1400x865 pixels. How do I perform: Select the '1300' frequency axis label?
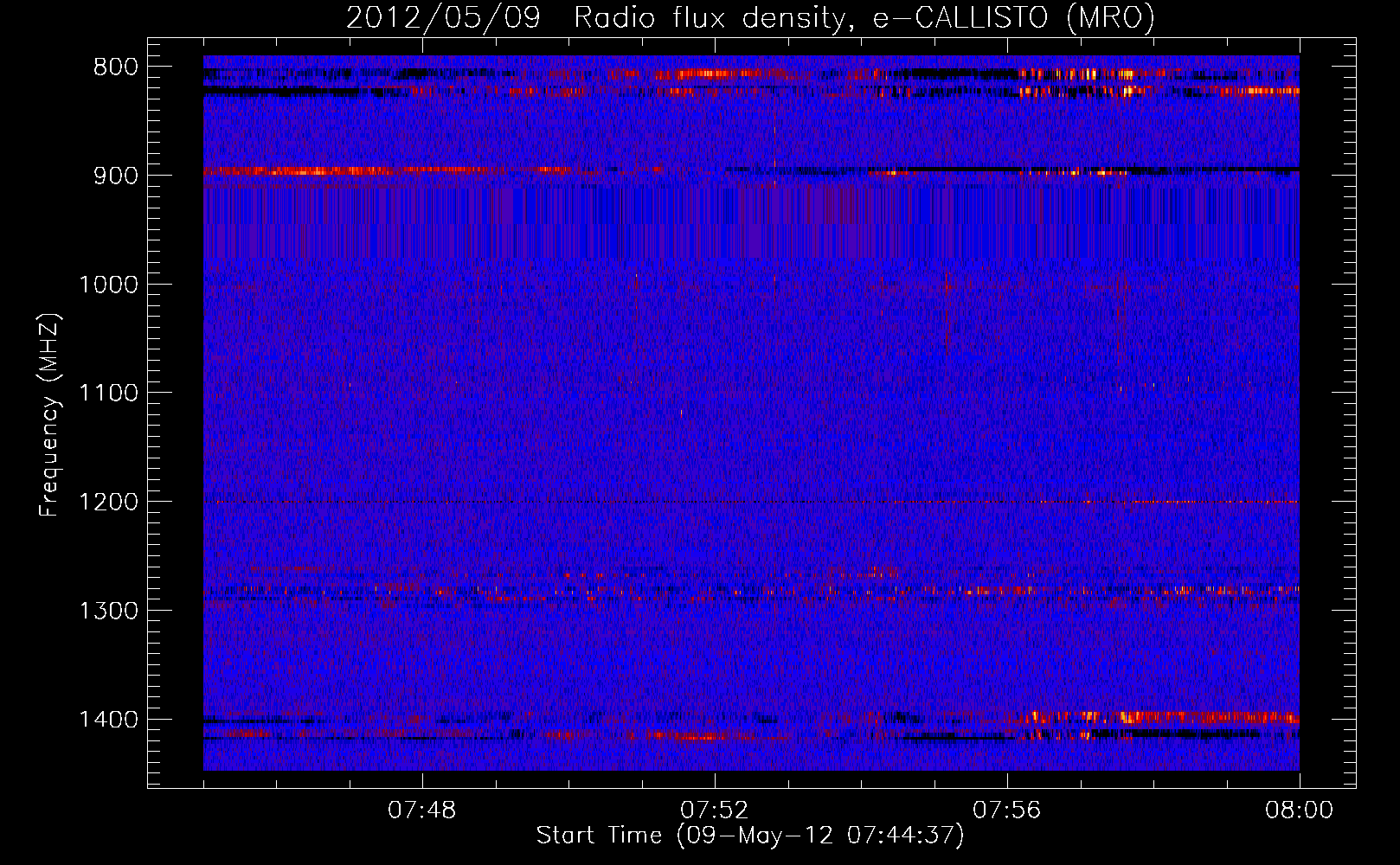coord(108,611)
